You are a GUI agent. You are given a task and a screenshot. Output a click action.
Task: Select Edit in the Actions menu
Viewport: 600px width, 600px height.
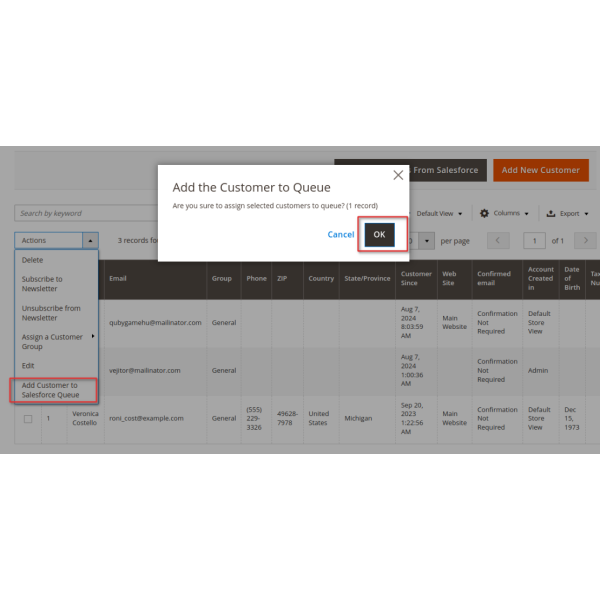tap(28, 366)
